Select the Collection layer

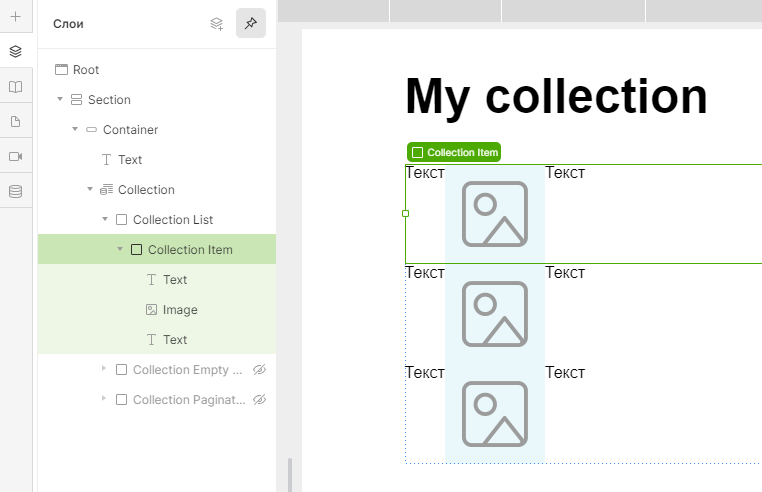(157, 190)
